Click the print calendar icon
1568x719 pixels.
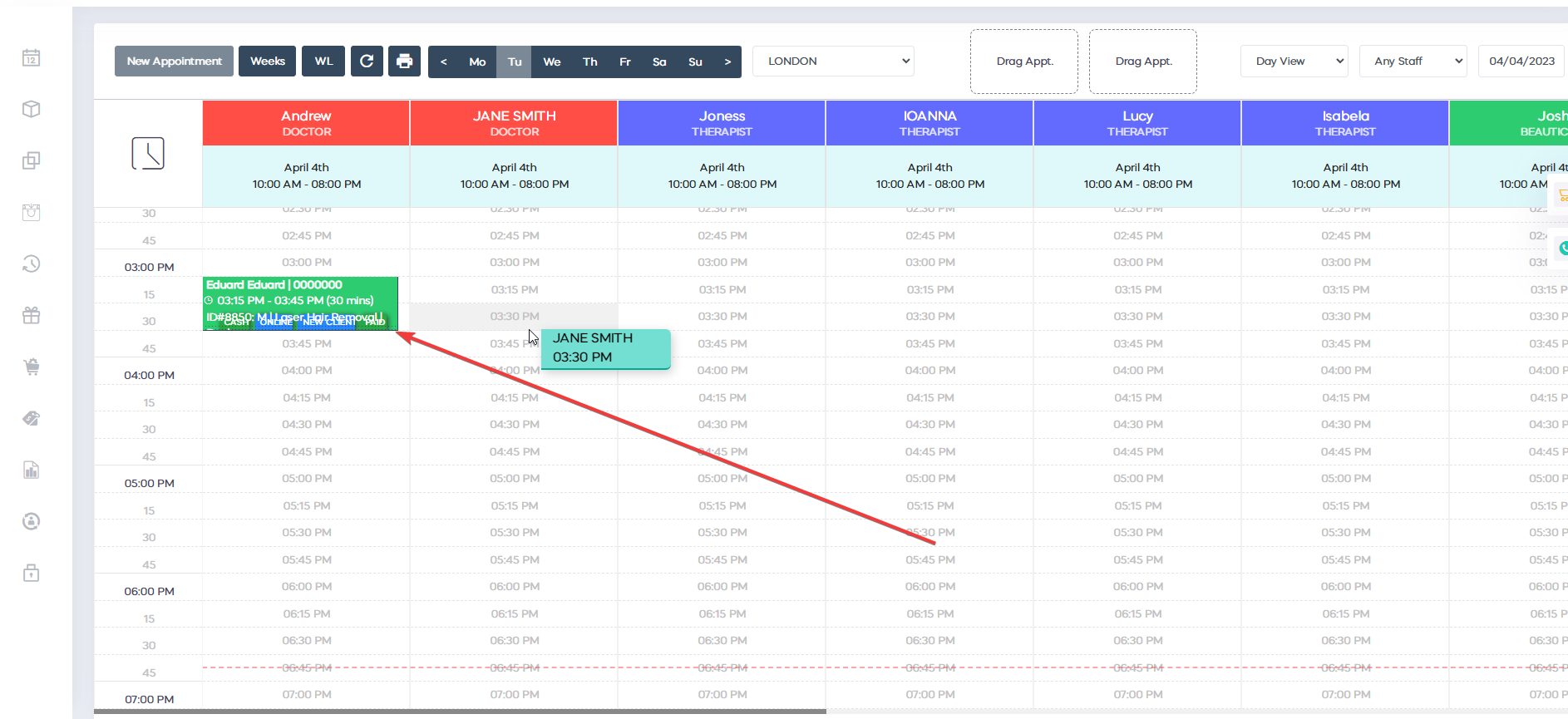point(404,61)
